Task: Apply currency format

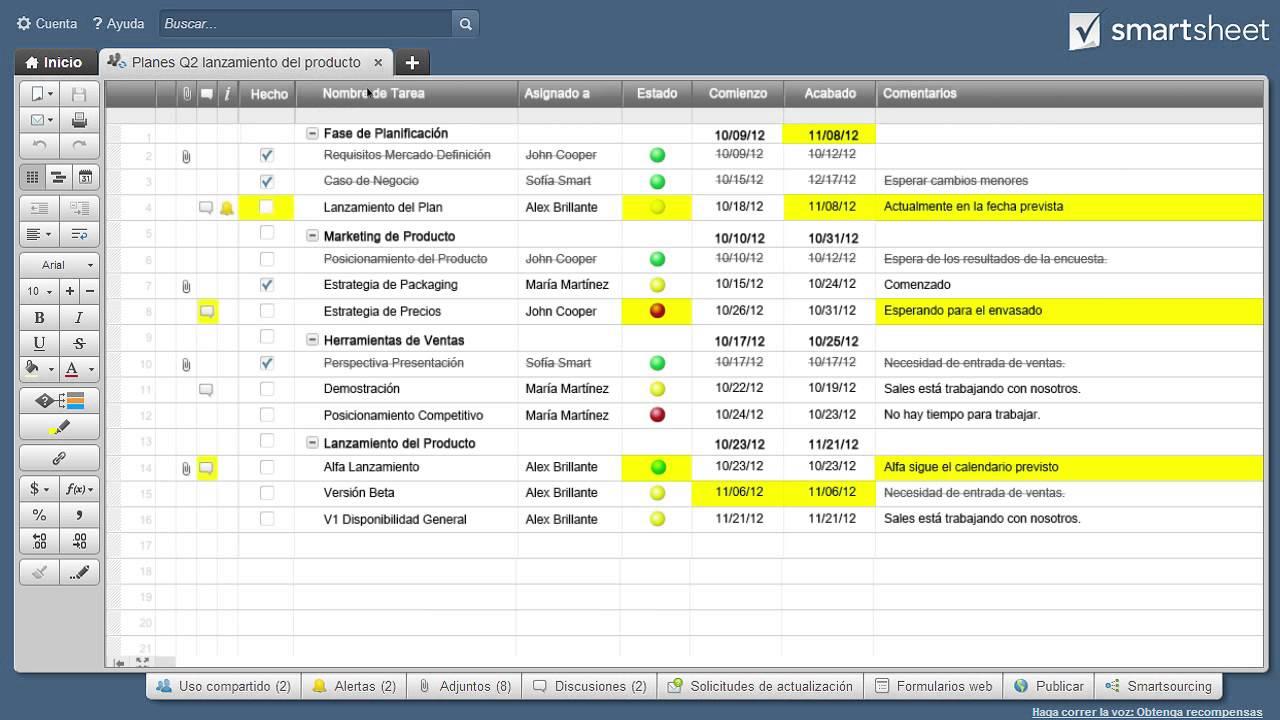Action: pos(36,489)
